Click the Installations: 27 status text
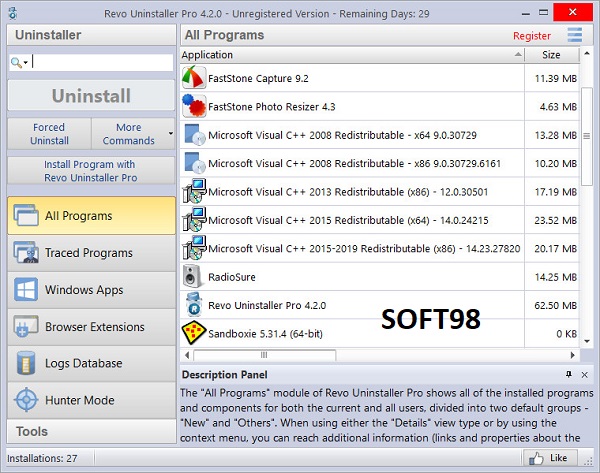This screenshot has width=600, height=473. tap(42, 458)
